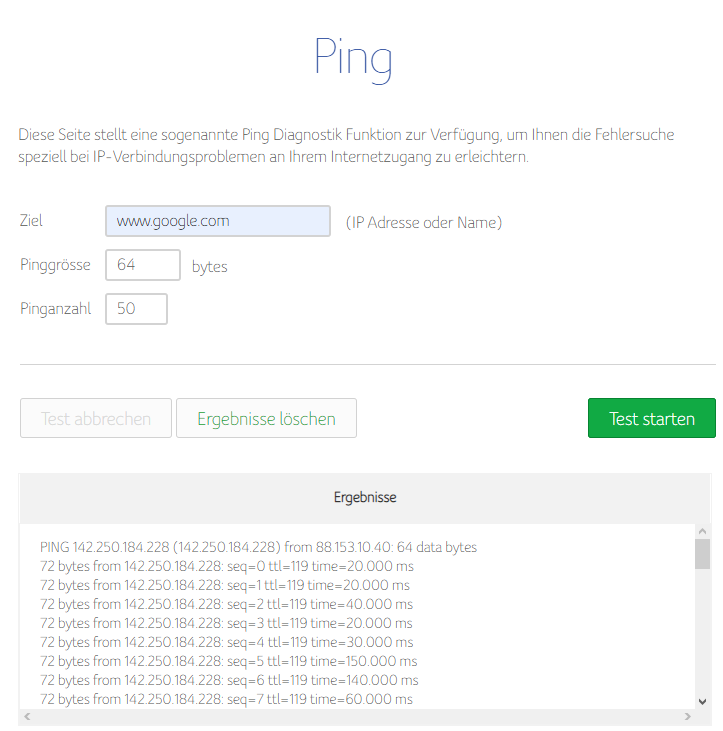Focus the Pinggrösse bytes input
723x731 pixels.
point(142,265)
